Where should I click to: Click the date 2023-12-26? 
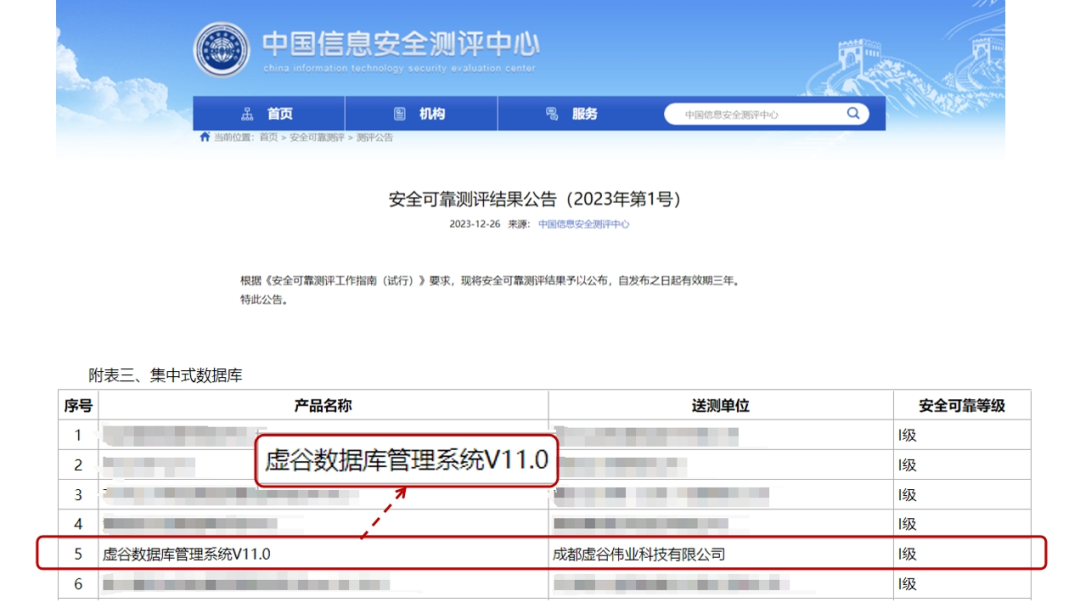[x=475, y=224]
